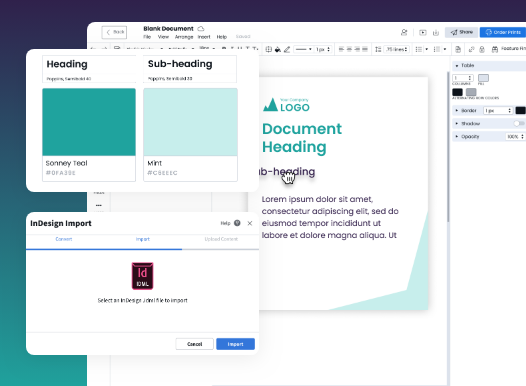
Task: Open the table Fill color swatch
Action: pyautogui.click(x=483, y=78)
